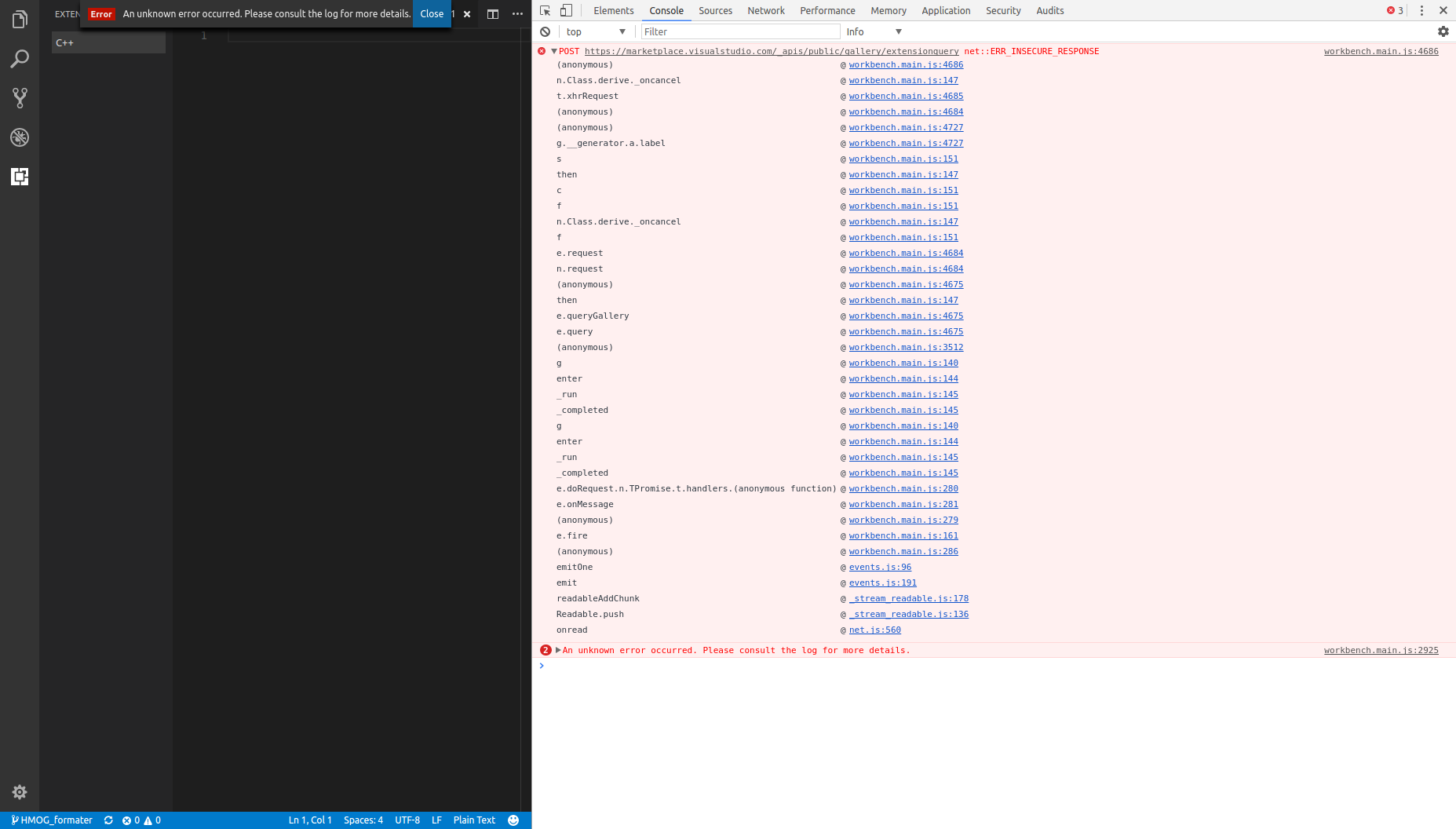1456x829 pixels.
Task: Open the frame context dropdown showing top
Action: click(594, 31)
